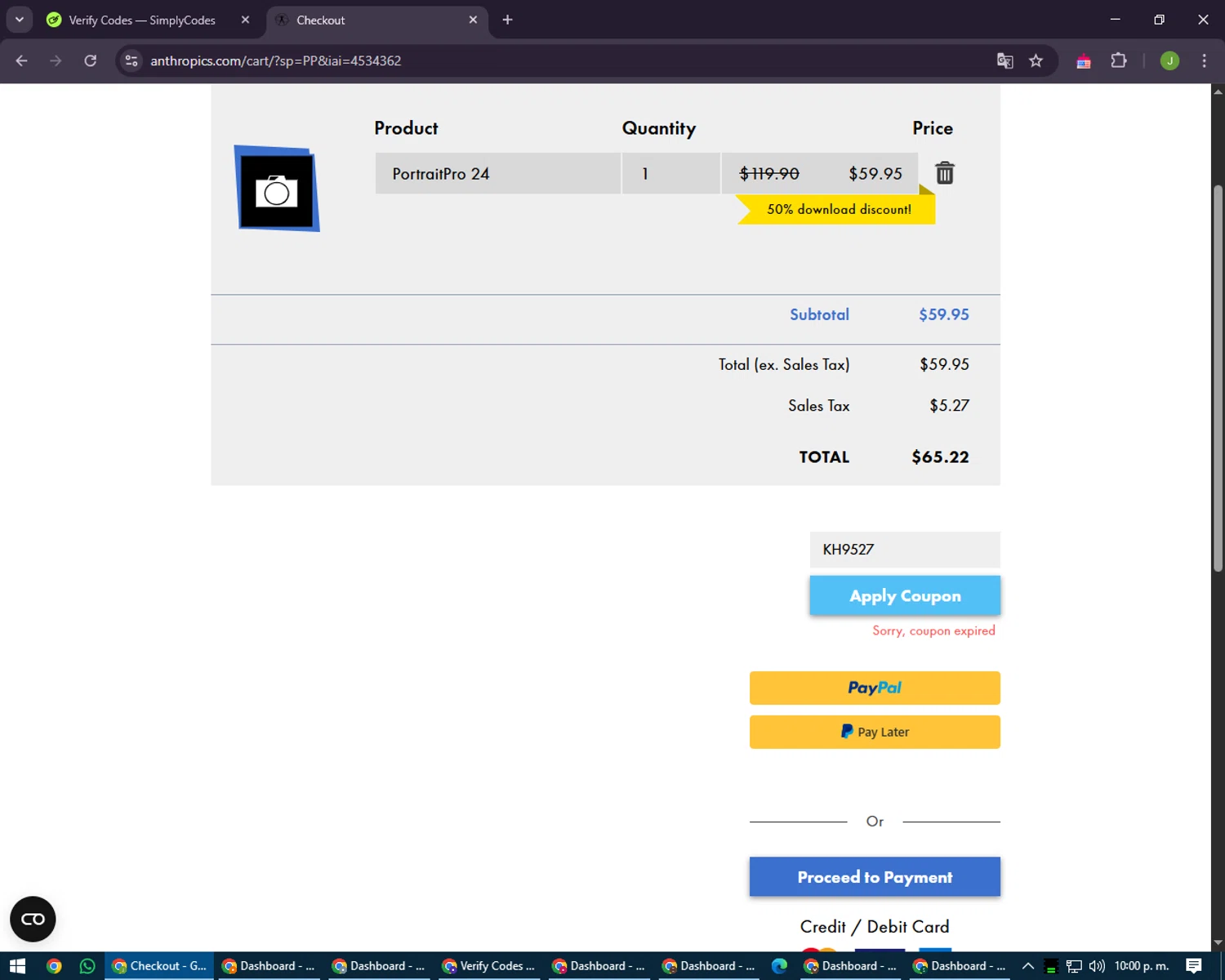Click the TOTAL value $65.22
The height and width of the screenshot is (980, 1225).
coord(940,457)
